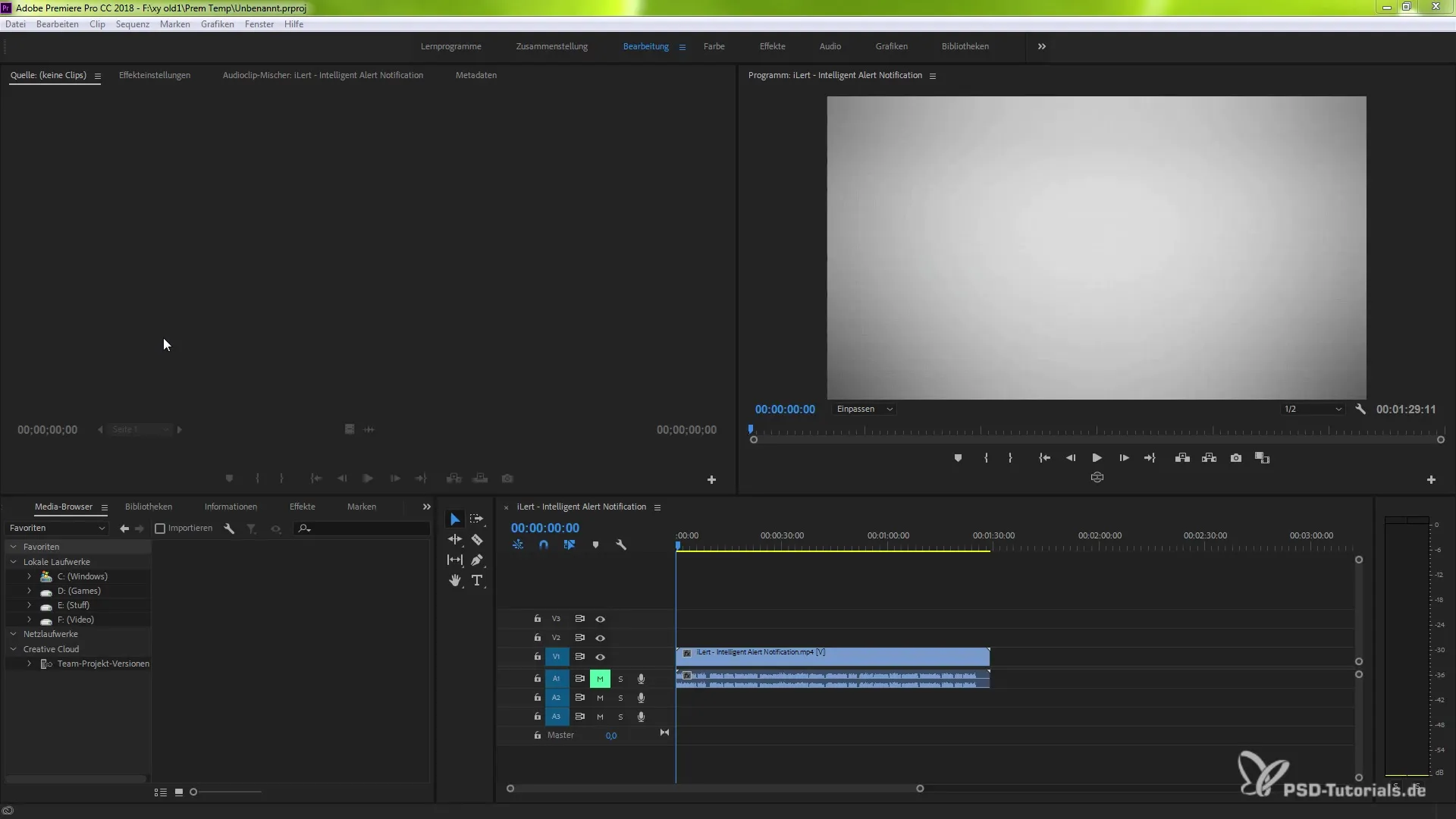Adjust the Media Browser thumbnail size slider
Viewport: 1456px width, 819px height.
coord(226,792)
